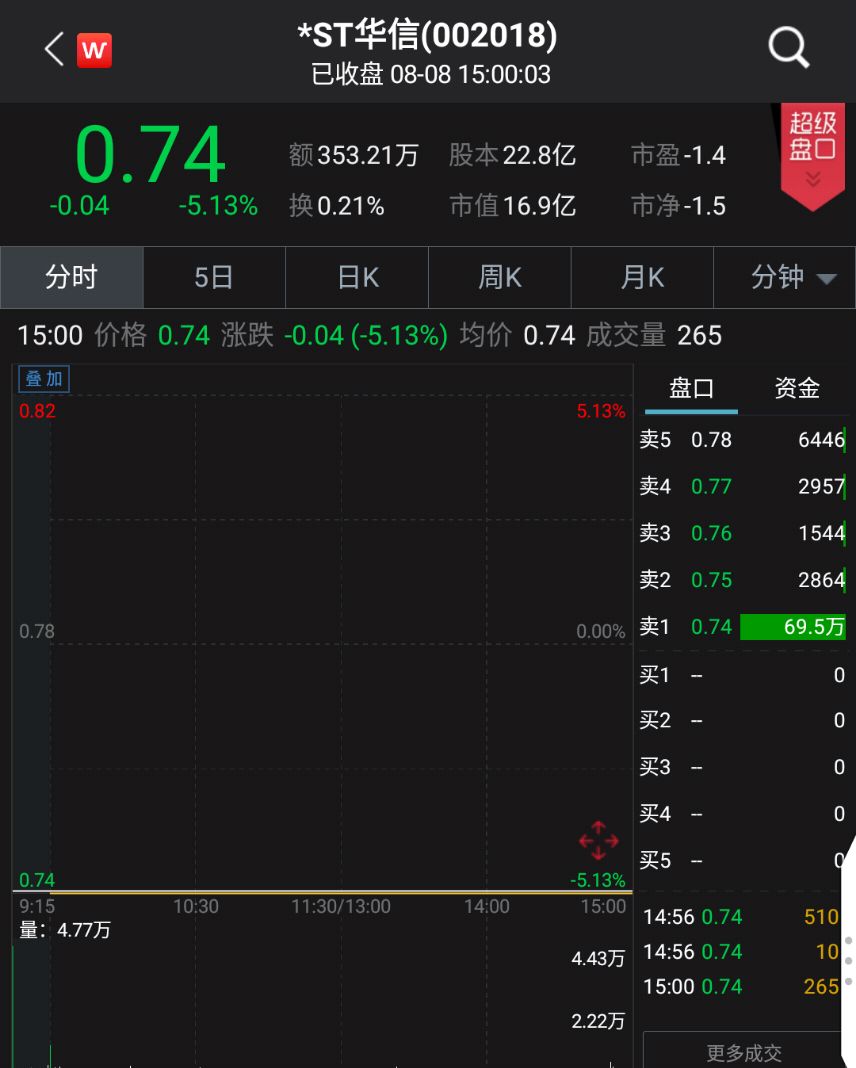This screenshot has width=856, height=1068.
Task: Tap the 额353.21万 turnover value
Action: point(353,155)
